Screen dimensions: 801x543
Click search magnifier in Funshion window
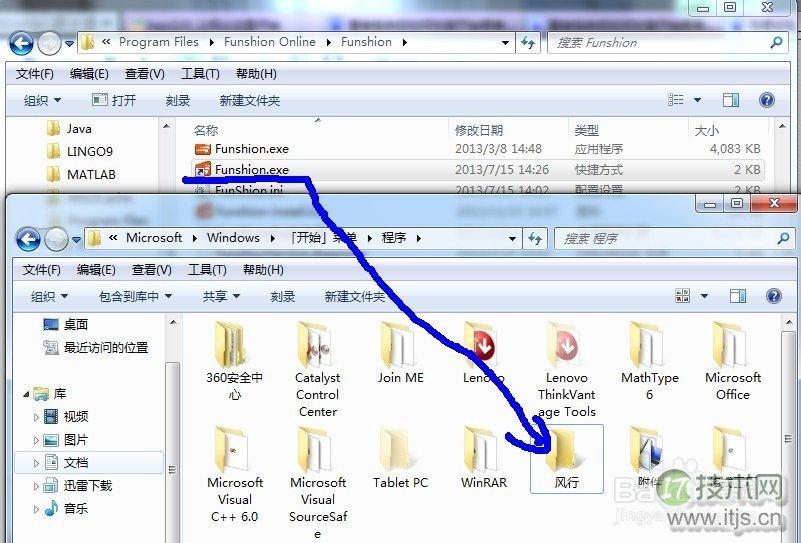coord(776,42)
